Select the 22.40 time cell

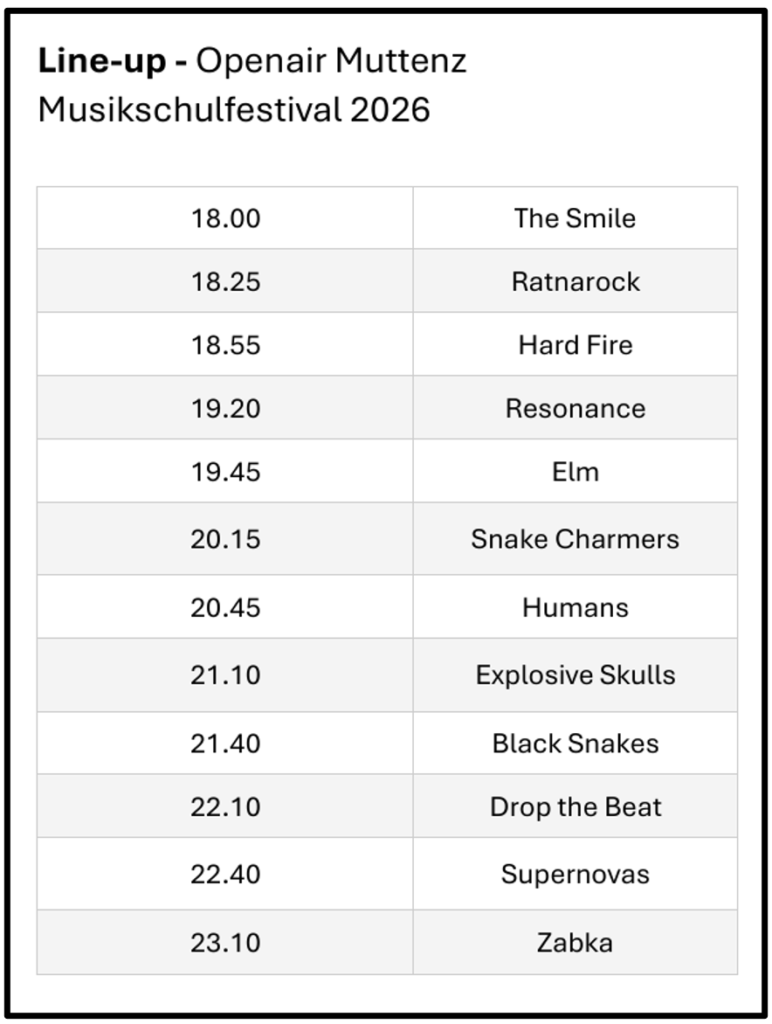[225, 874]
